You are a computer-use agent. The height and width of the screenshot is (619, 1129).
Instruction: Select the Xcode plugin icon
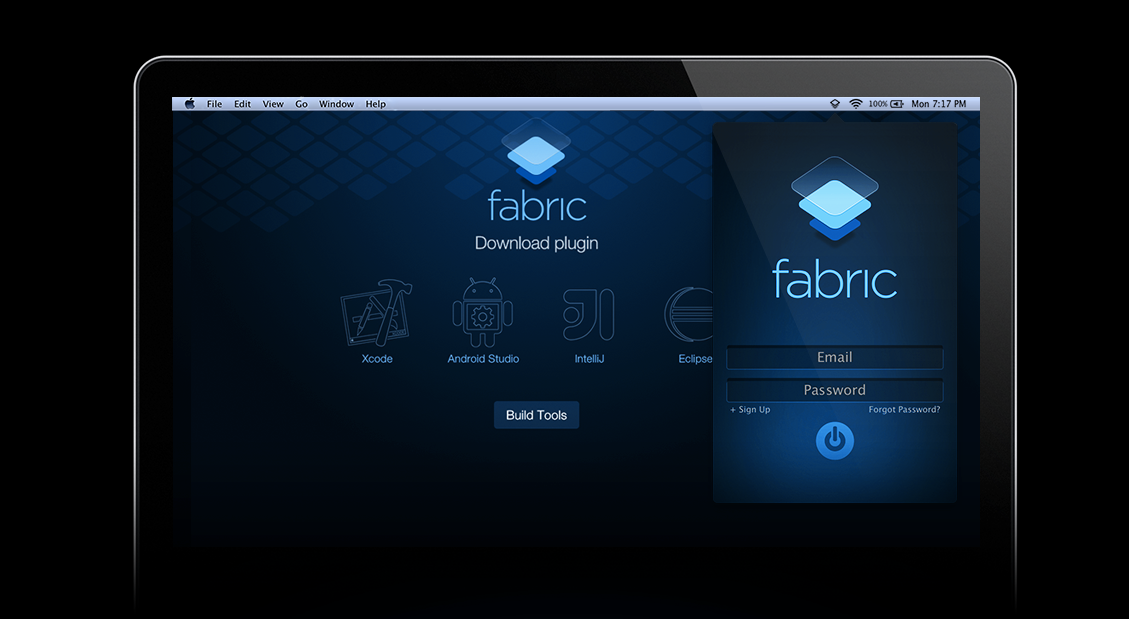[377, 312]
